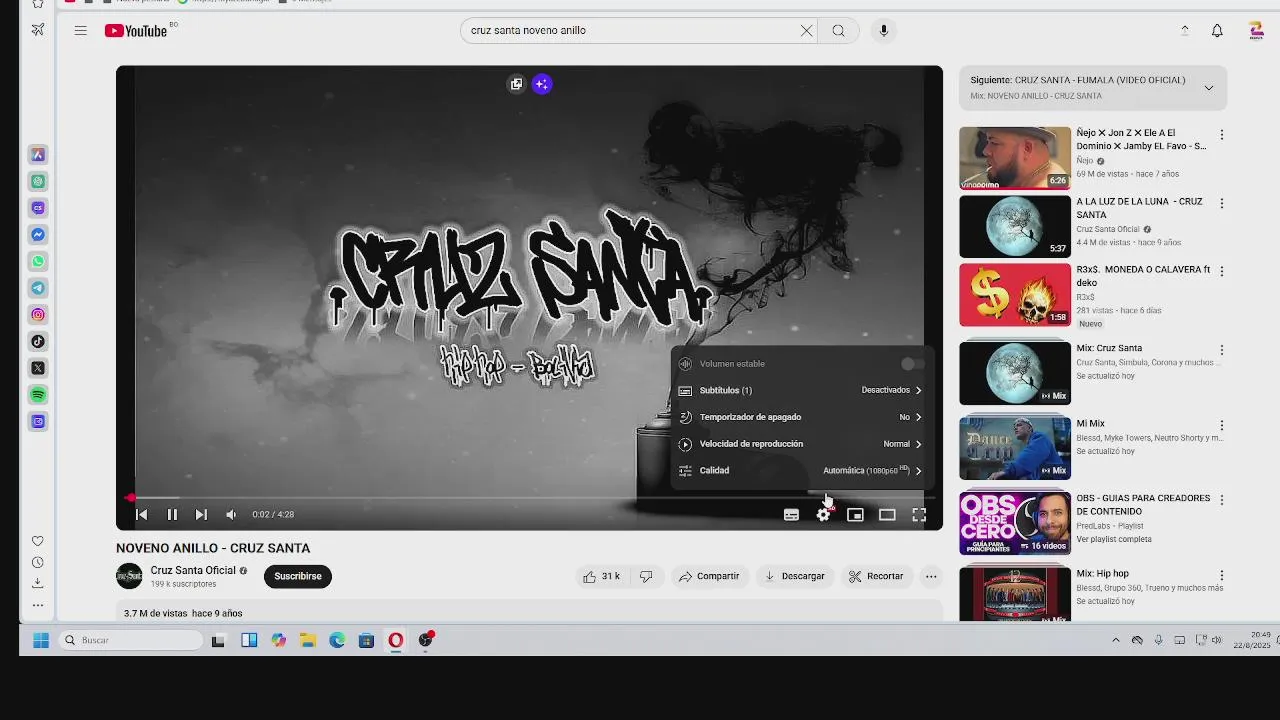Open Telegram in Opera sidebar
This screenshot has height=720, width=1280.
click(x=38, y=288)
